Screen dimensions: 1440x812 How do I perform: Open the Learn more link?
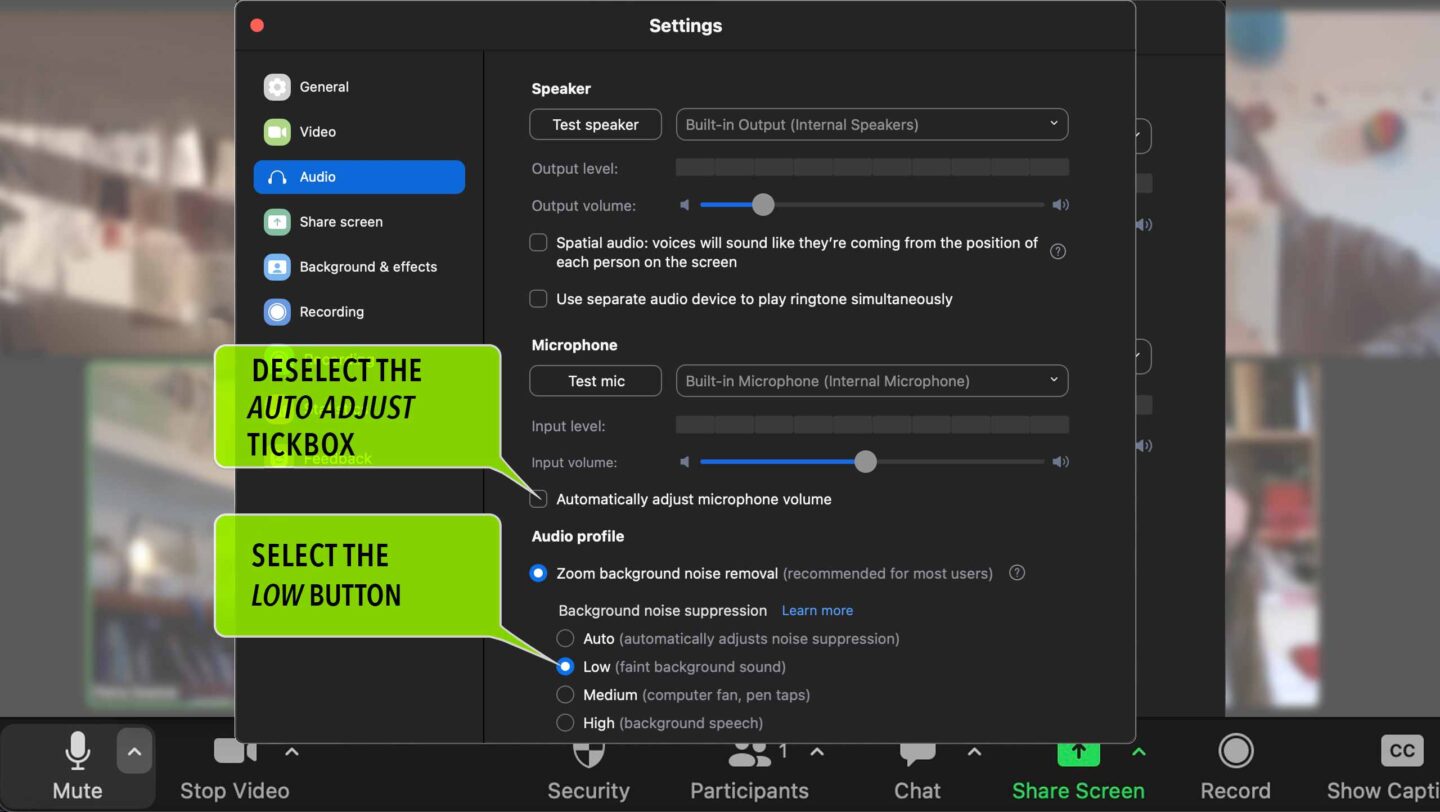pyautogui.click(x=817, y=610)
